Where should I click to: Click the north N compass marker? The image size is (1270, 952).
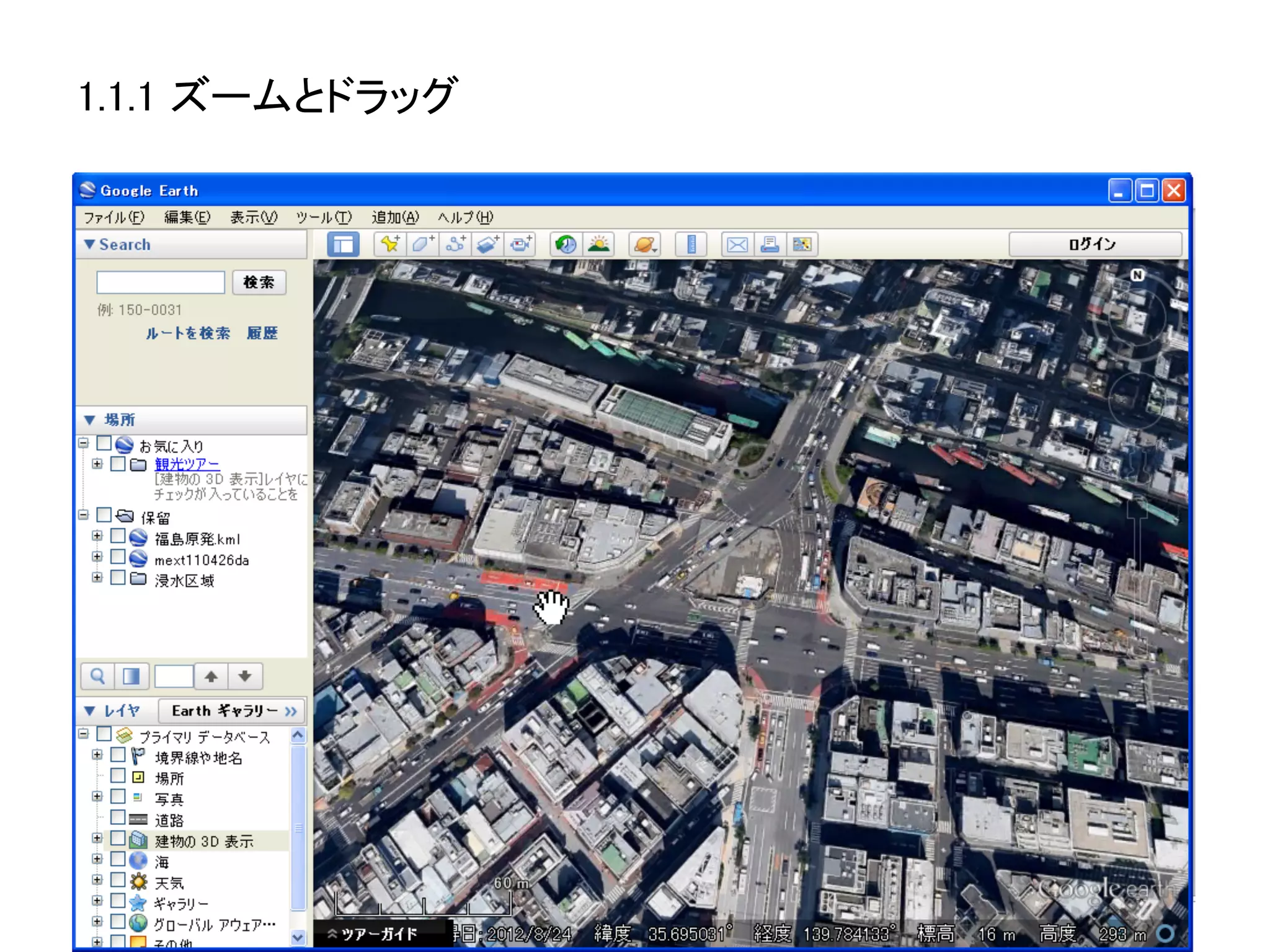1137,275
